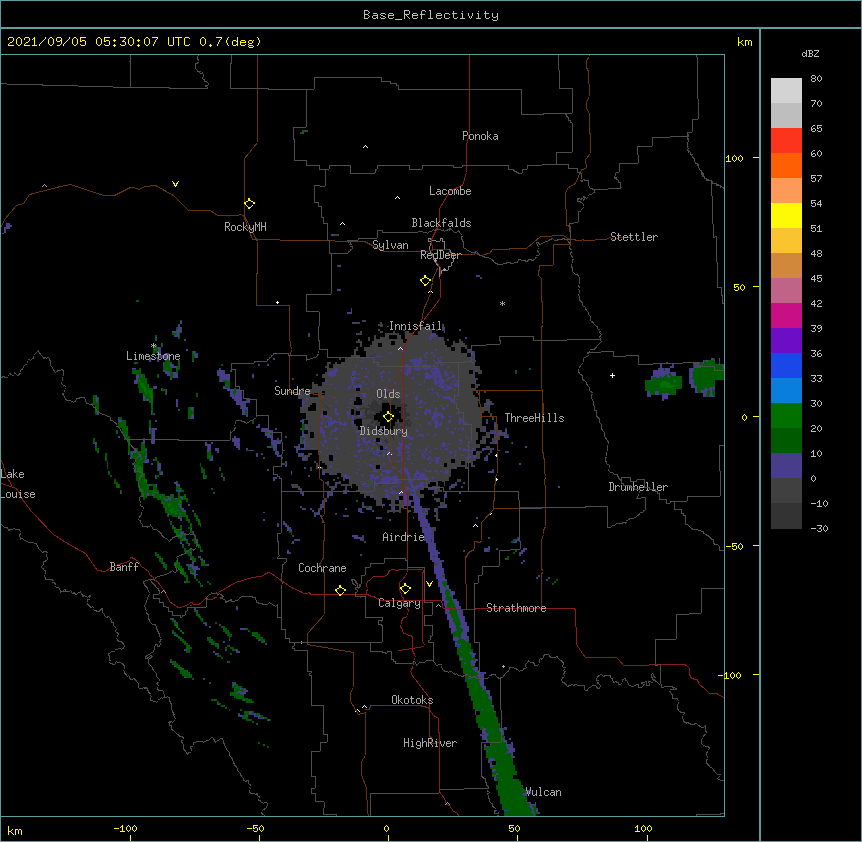Click the Sylvan town label
Image resolution: width=862 pixels, height=842 pixels.
390,245
